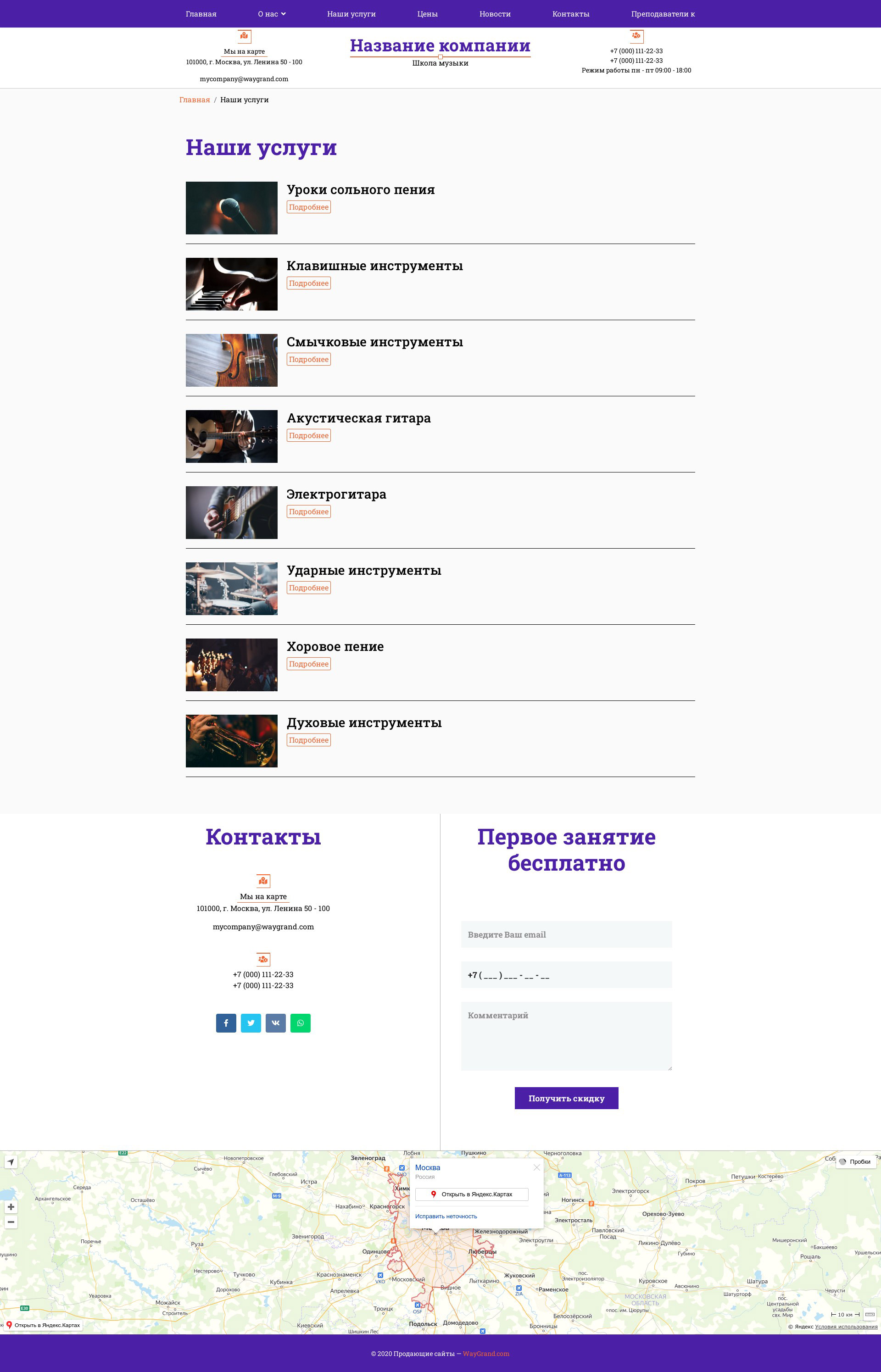Open the map ruler tool
Screen dimensions: 881x1372
[x=870, y=1314]
